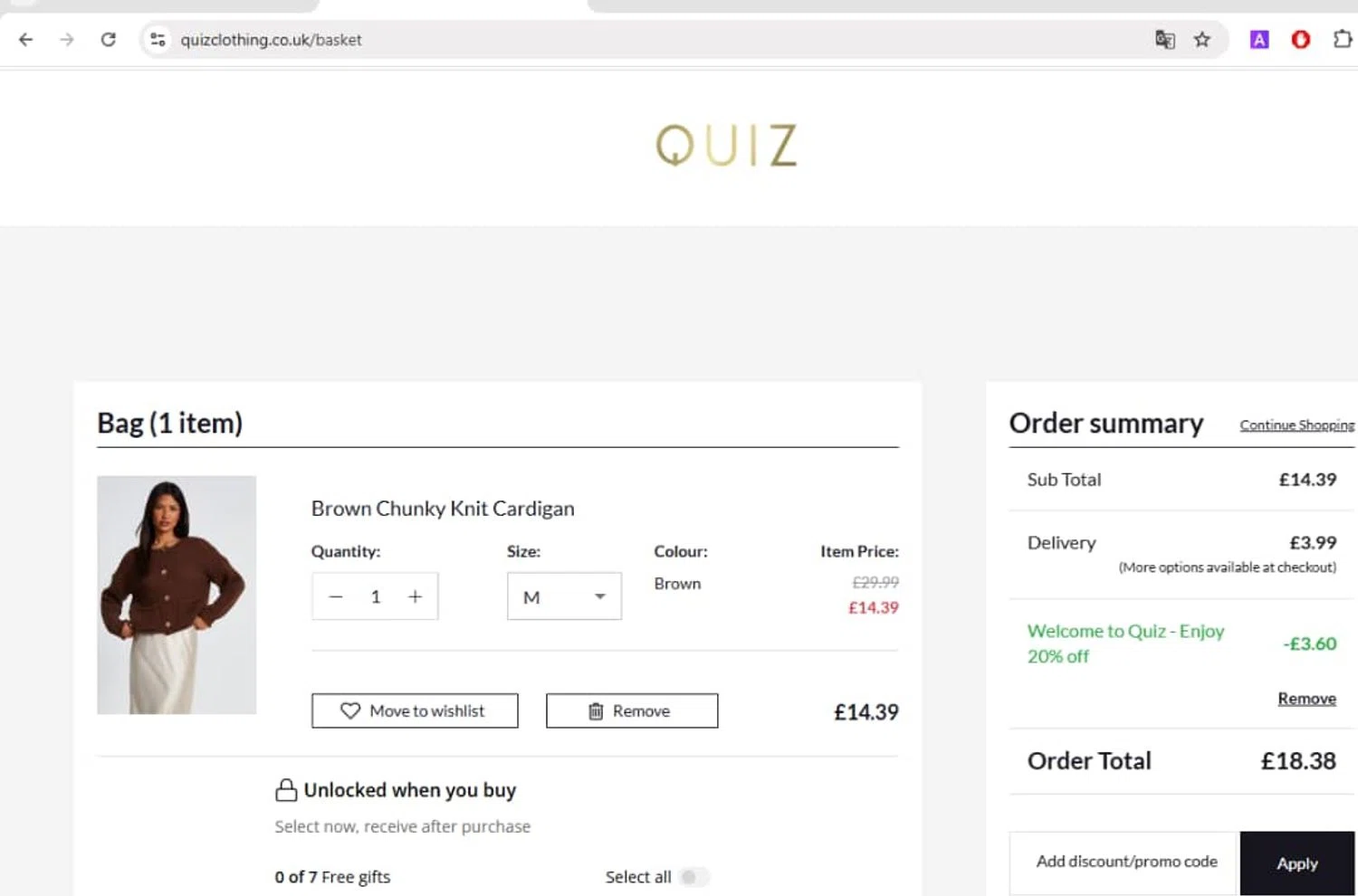Click the browser back arrow
The image size is (1358, 896).
pos(25,40)
